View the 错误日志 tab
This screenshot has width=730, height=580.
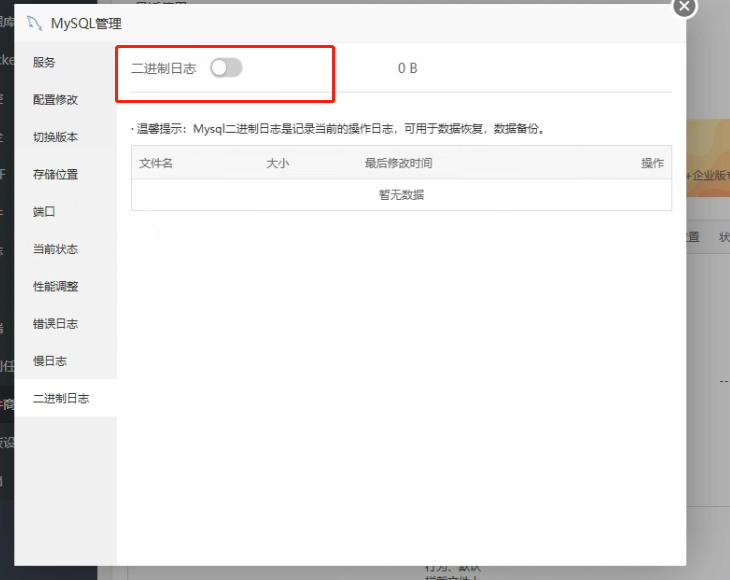[x=55, y=324]
